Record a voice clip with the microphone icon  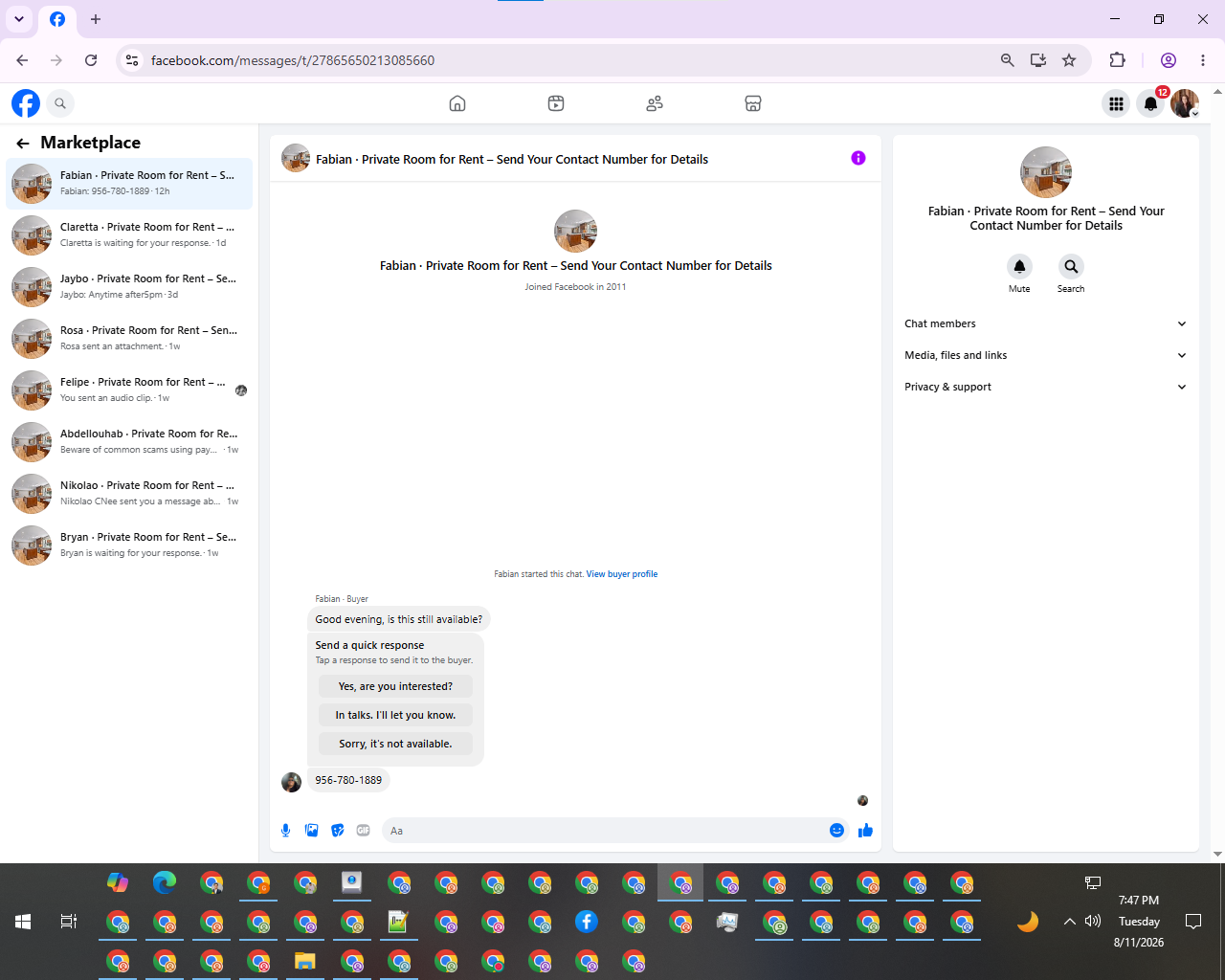(x=285, y=831)
